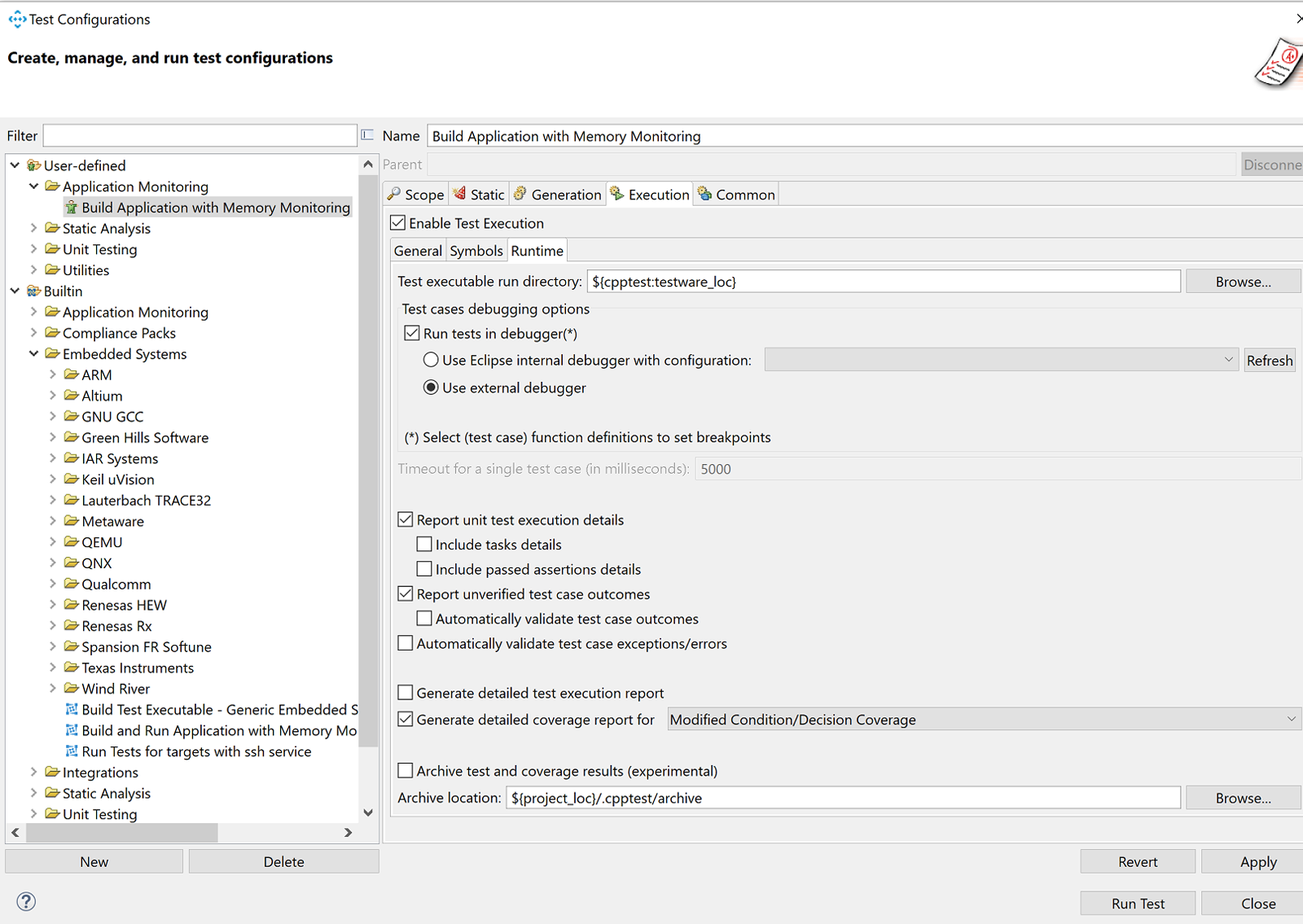Screen dimensions: 1303x924
Task: Enable Automatically validate test case outcomes
Action: coord(424,619)
